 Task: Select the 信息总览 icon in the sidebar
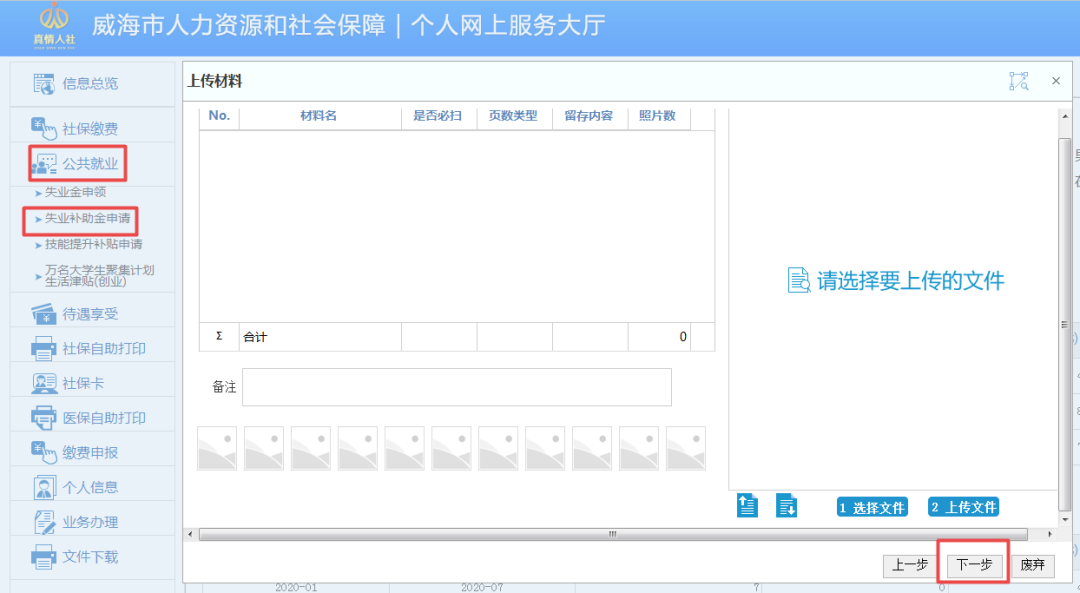click(42, 84)
